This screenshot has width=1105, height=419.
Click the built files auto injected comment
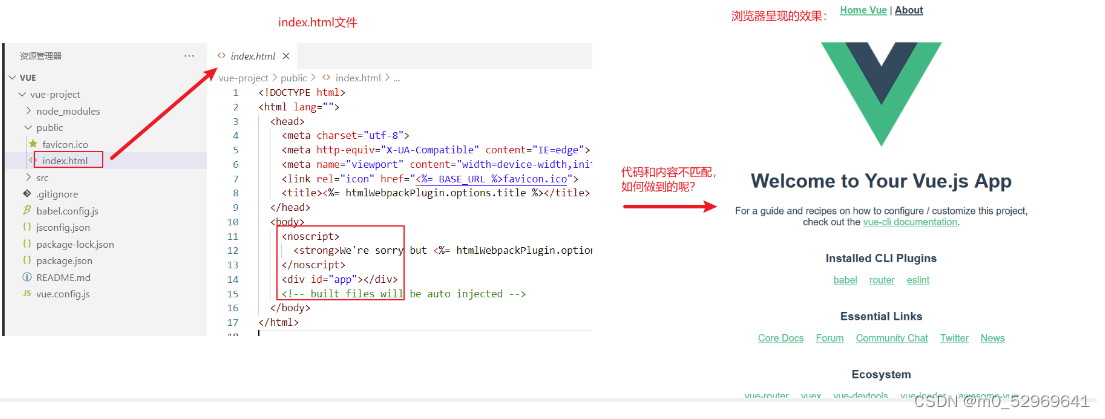tap(404, 294)
